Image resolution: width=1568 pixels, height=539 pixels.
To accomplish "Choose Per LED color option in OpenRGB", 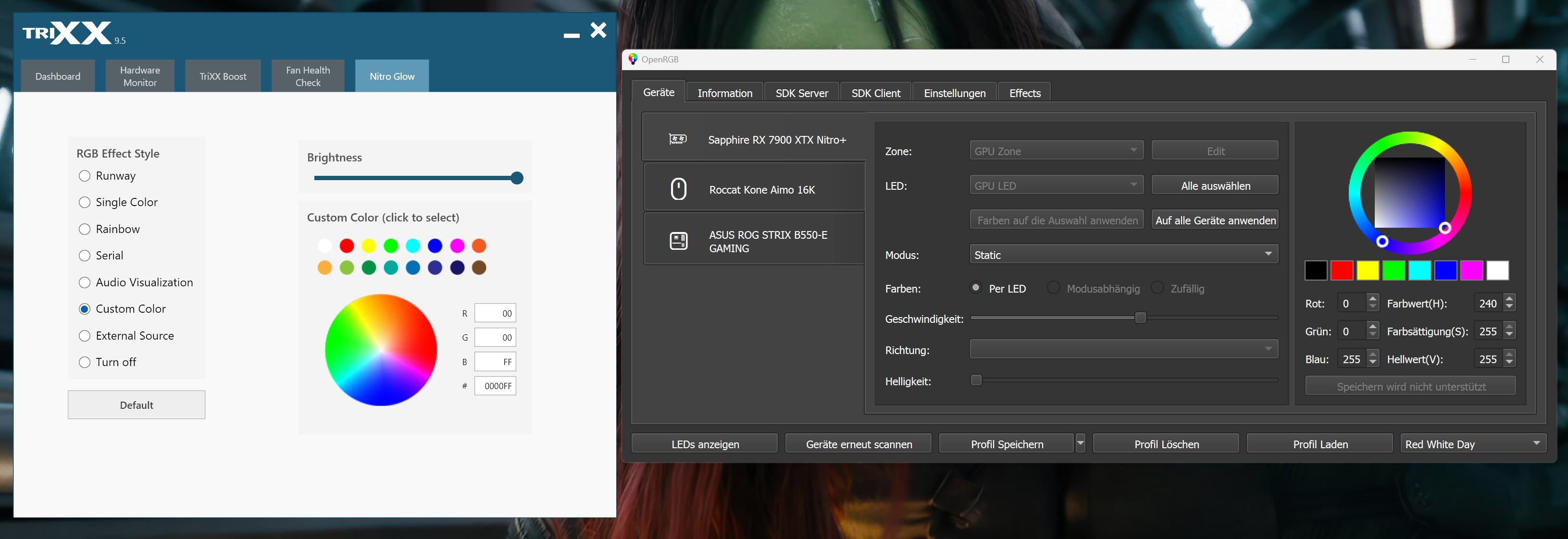I will coord(976,288).
